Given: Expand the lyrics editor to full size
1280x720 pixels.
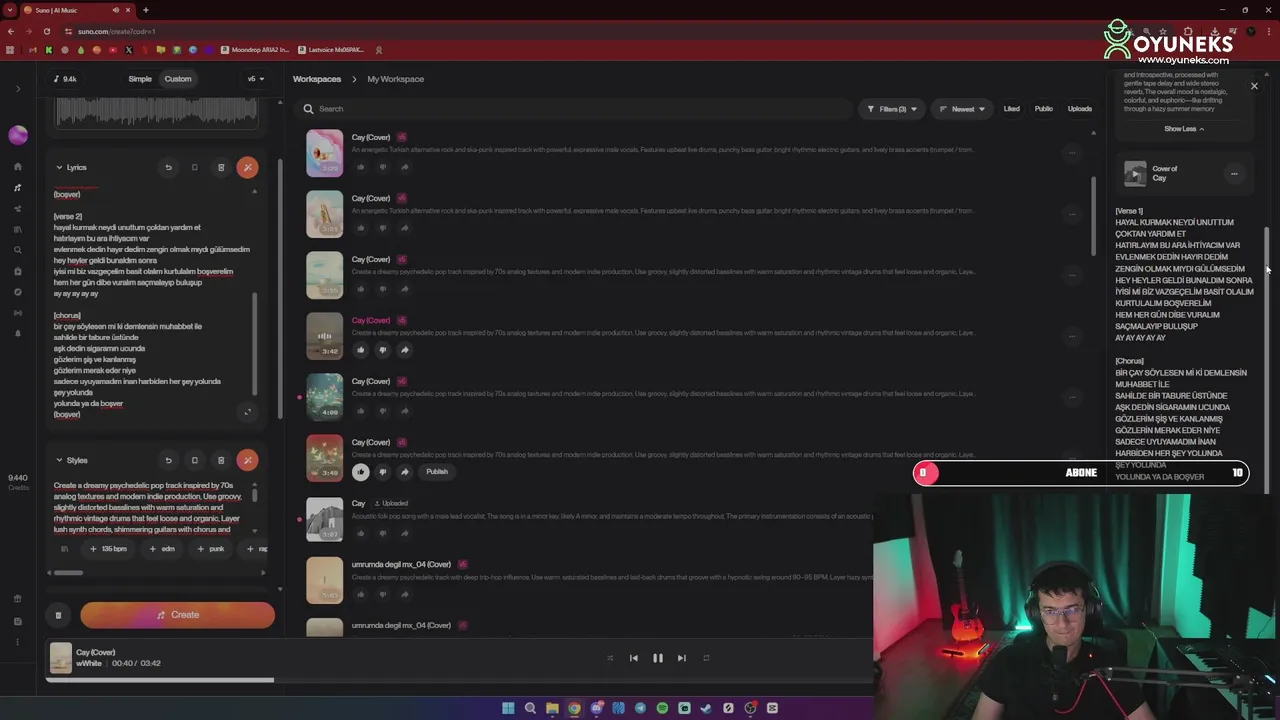Looking at the screenshot, I should pos(248,412).
